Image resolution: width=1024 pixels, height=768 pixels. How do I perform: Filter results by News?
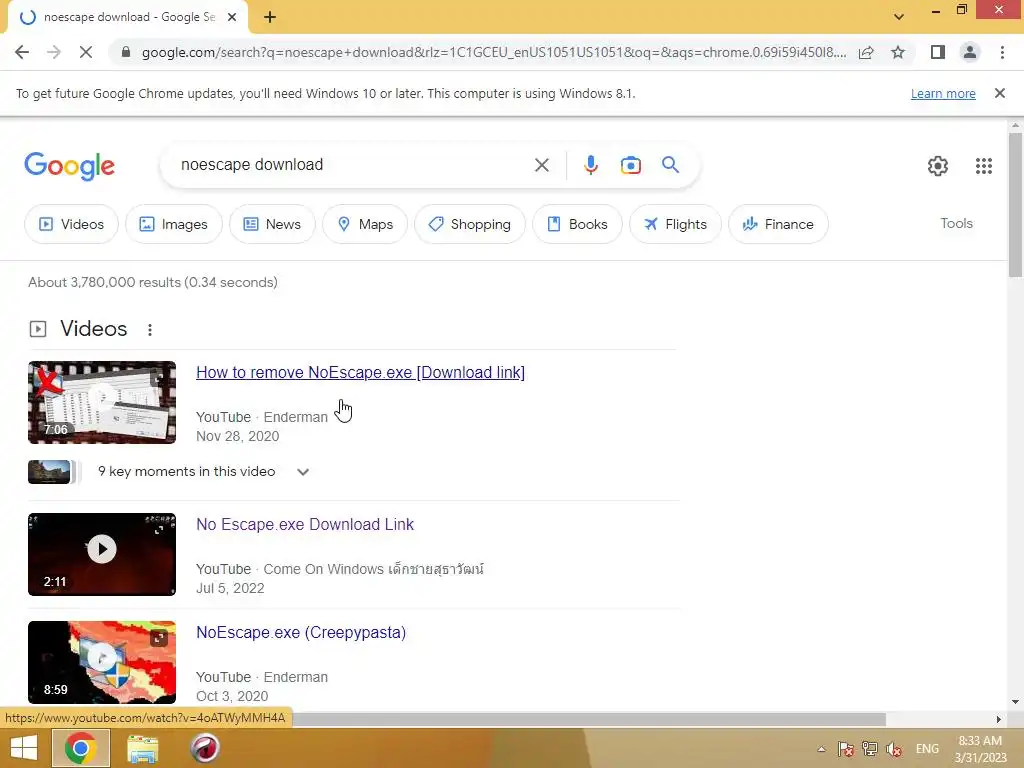coord(272,224)
